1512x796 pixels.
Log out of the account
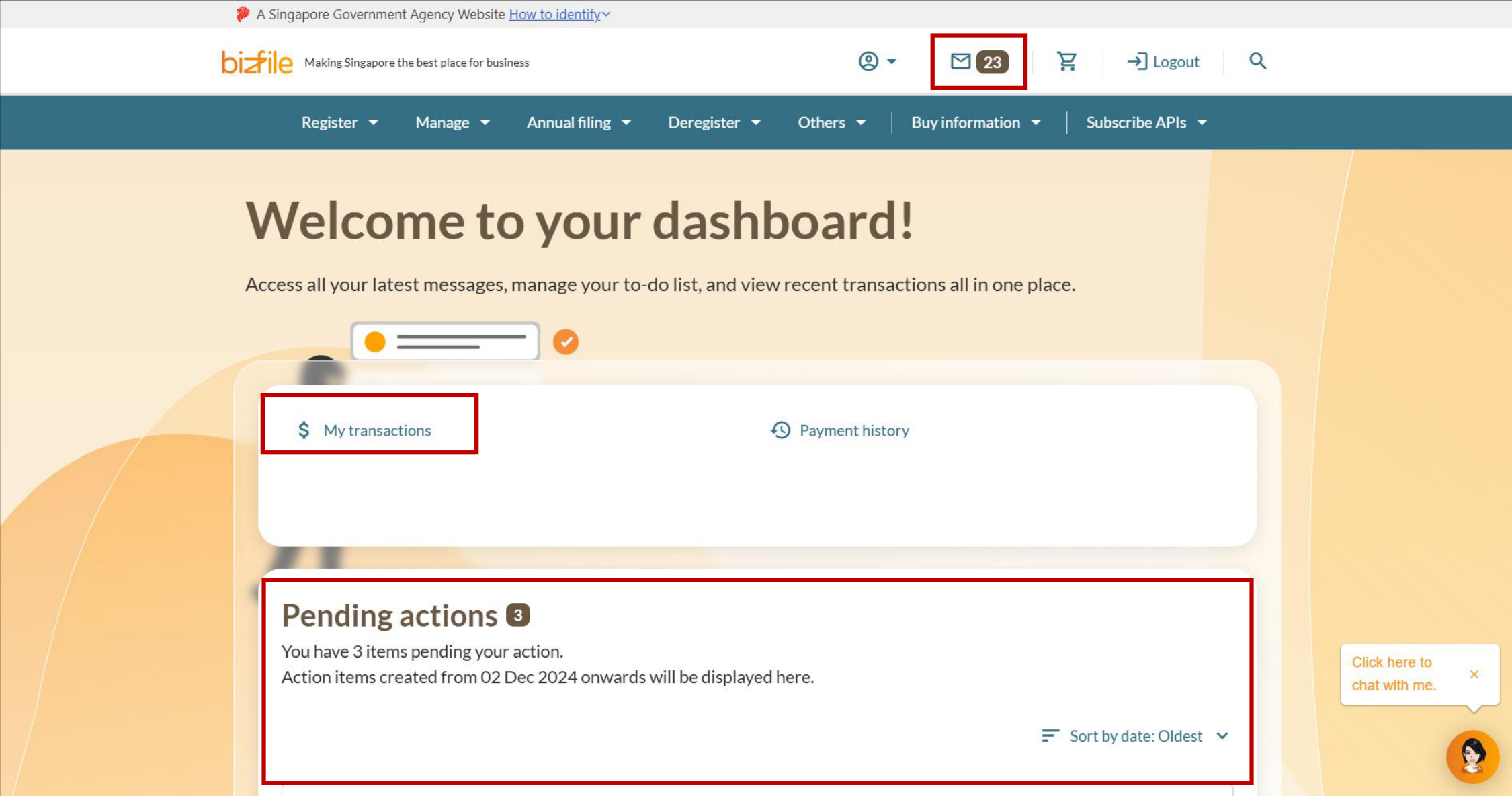tap(1163, 61)
